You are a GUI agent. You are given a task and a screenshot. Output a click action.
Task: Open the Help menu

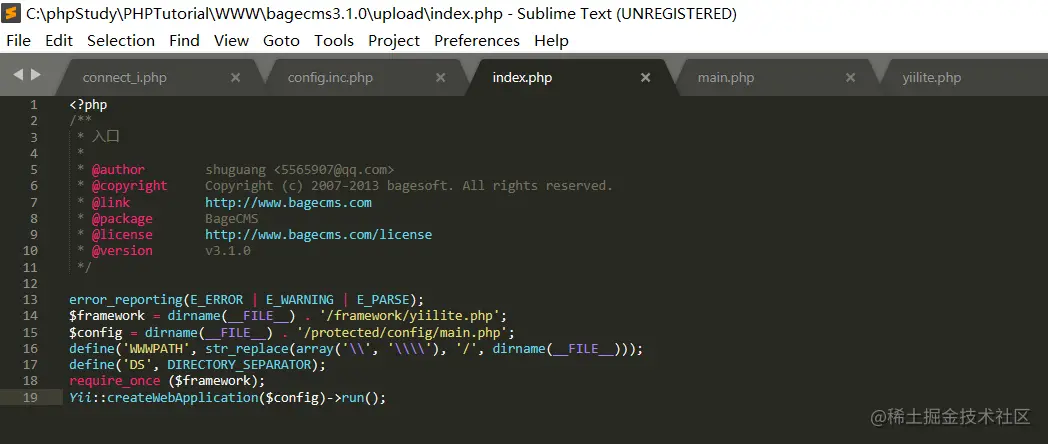[551, 41]
